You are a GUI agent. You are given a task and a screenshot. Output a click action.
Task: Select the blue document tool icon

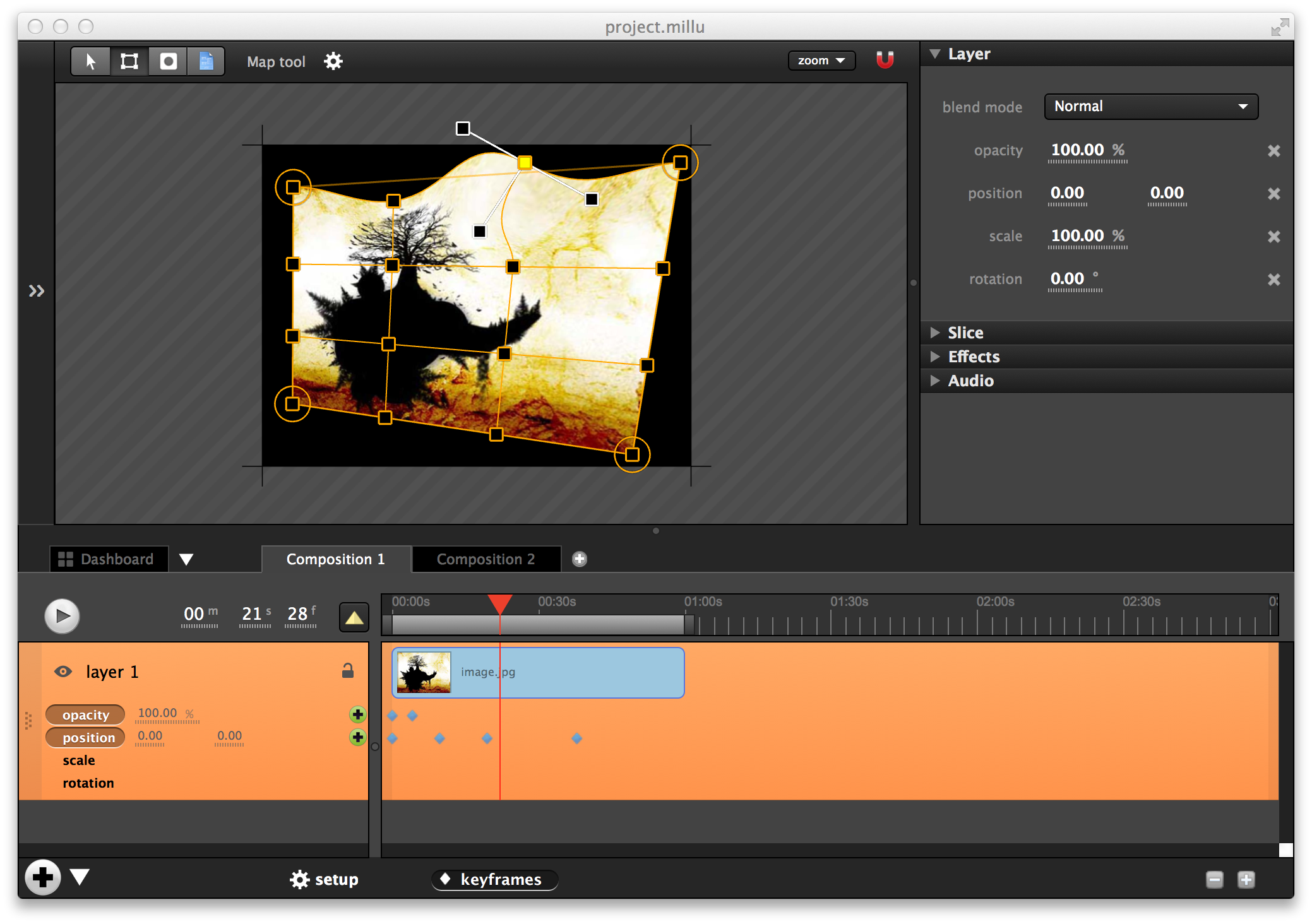coord(206,61)
